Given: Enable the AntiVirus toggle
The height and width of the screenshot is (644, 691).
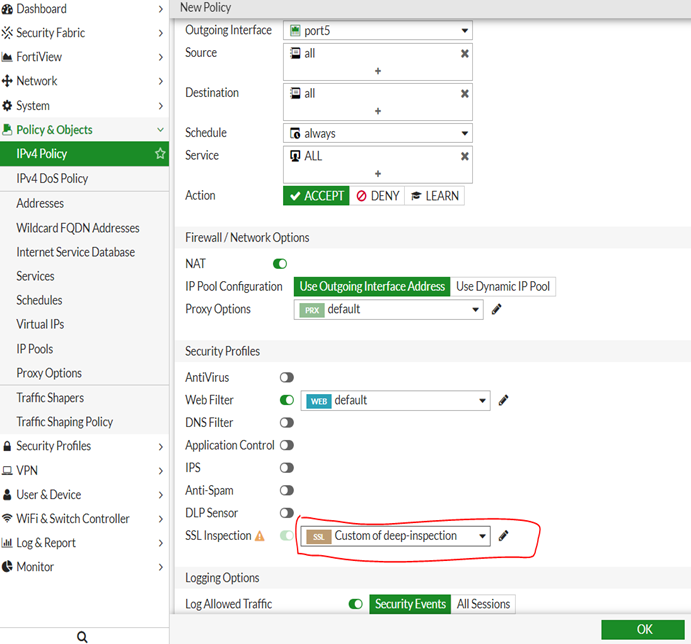Looking at the screenshot, I should click(287, 377).
